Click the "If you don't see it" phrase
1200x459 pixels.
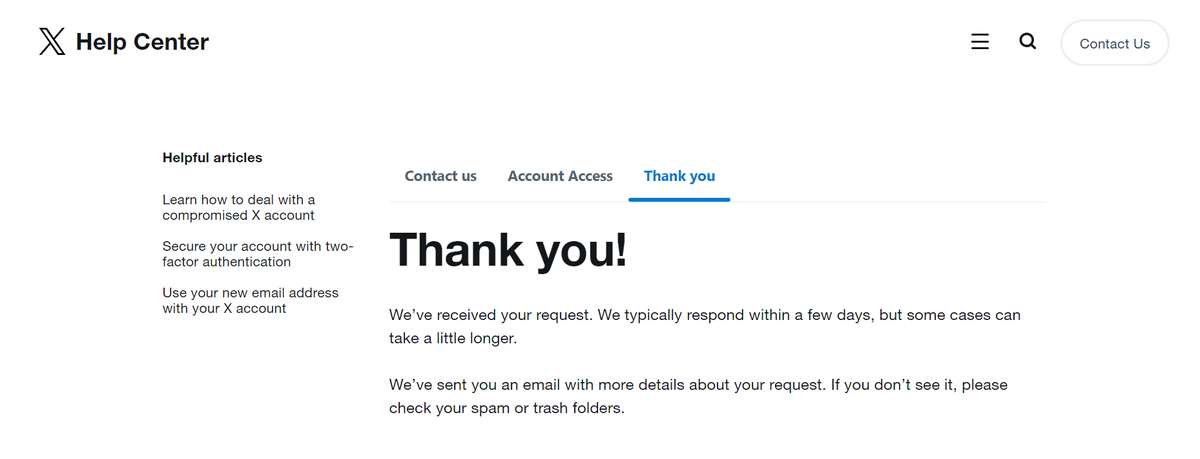tap(892, 385)
